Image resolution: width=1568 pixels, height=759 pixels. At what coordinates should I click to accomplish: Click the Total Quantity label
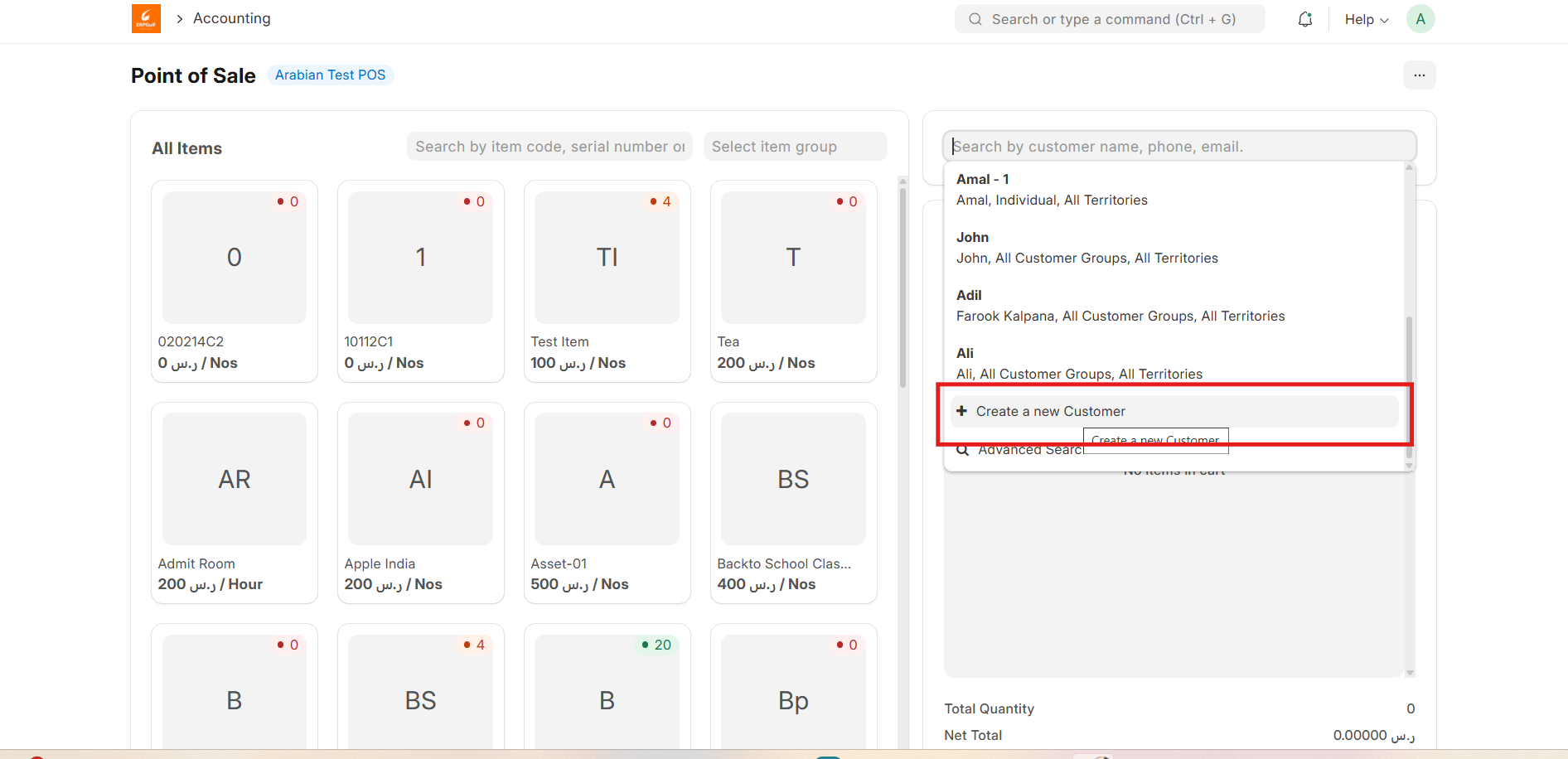click(990, 708)
